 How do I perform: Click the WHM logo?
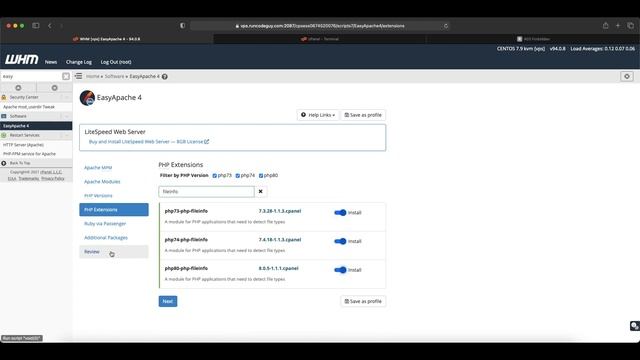click(22, 60)
